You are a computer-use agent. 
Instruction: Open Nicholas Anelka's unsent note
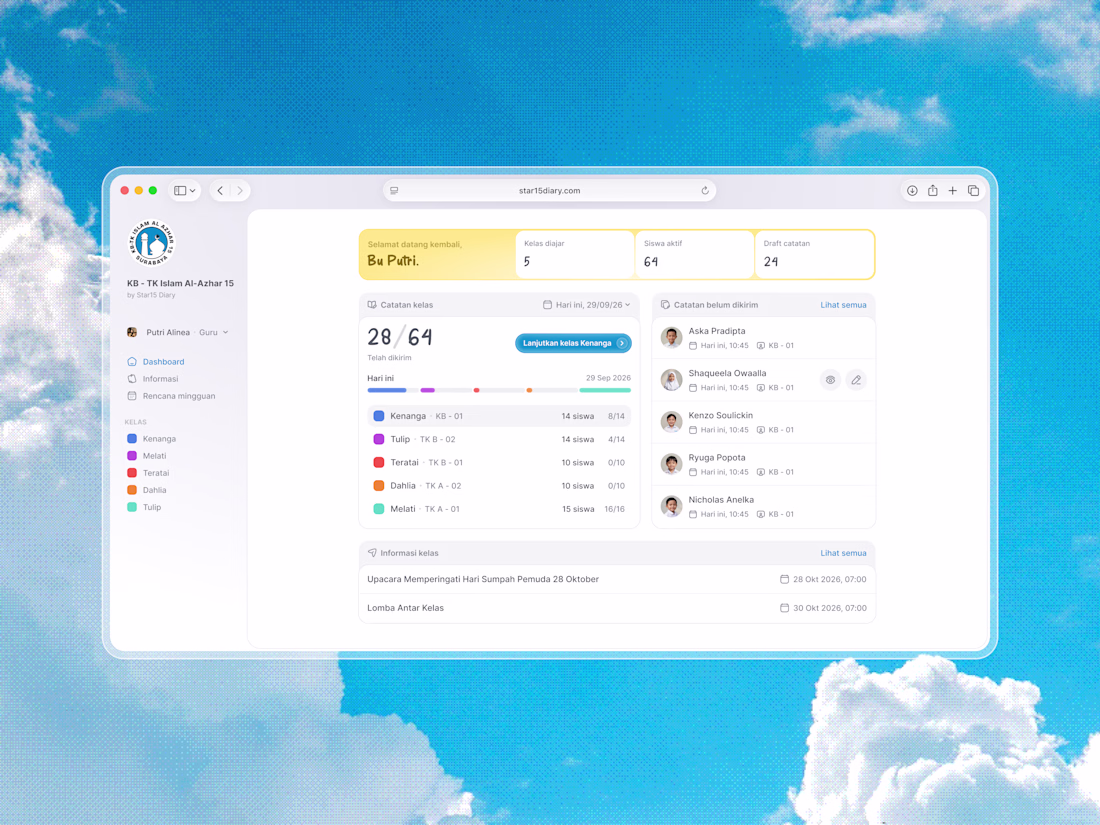[x=763, y=507]
